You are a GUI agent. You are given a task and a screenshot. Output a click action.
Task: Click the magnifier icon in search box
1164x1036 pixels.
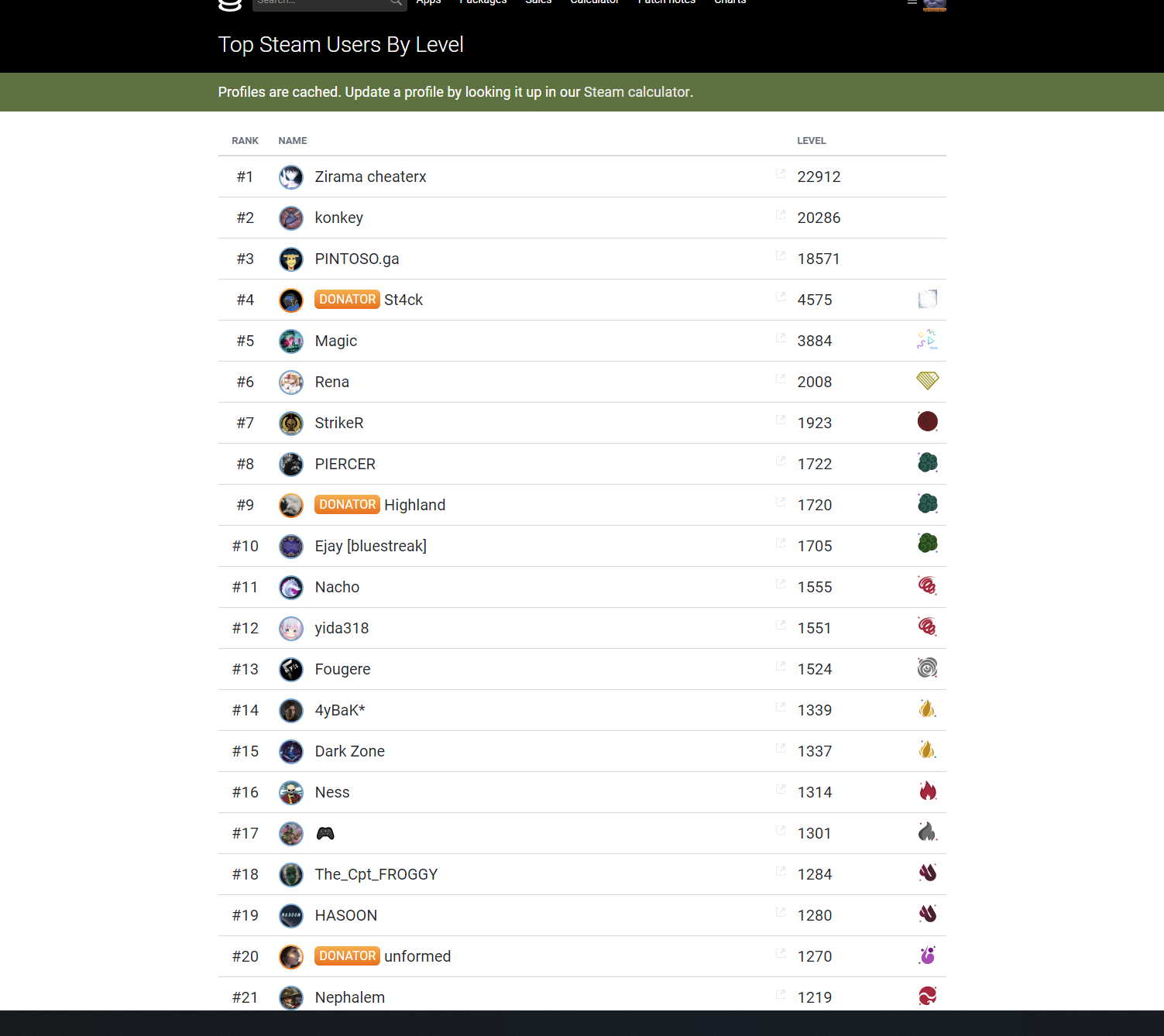tap(396, 2)
